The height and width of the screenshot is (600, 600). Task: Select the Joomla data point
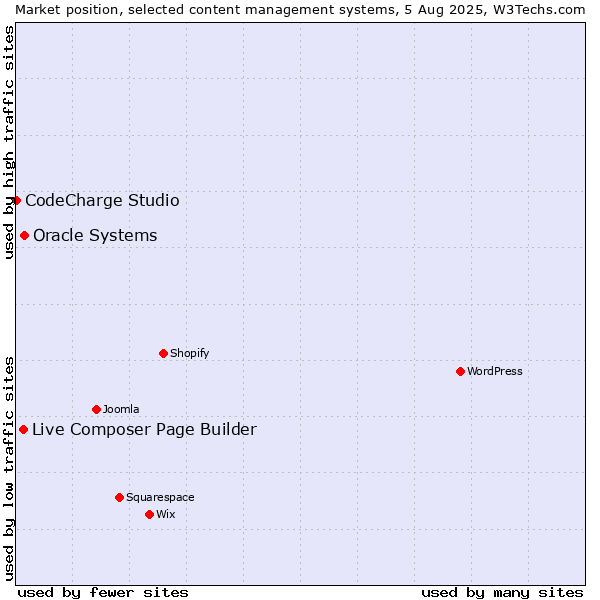click(x=96, y=409)
